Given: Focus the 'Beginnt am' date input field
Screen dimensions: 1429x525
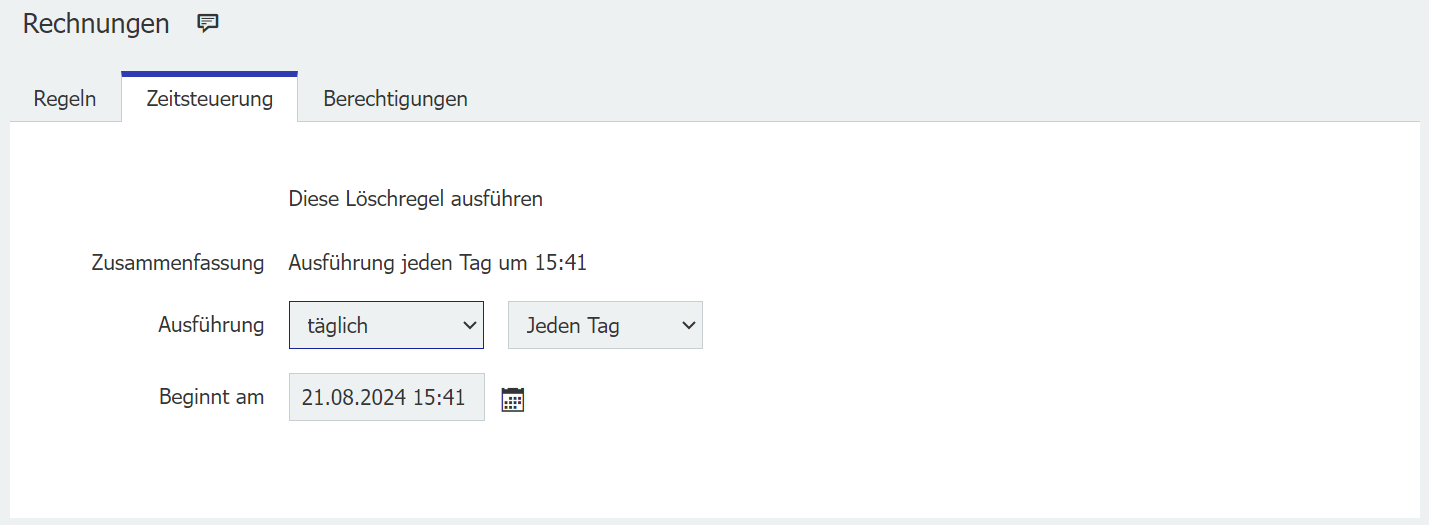Looking at the screenshot, I should click(x=386, y=398).
